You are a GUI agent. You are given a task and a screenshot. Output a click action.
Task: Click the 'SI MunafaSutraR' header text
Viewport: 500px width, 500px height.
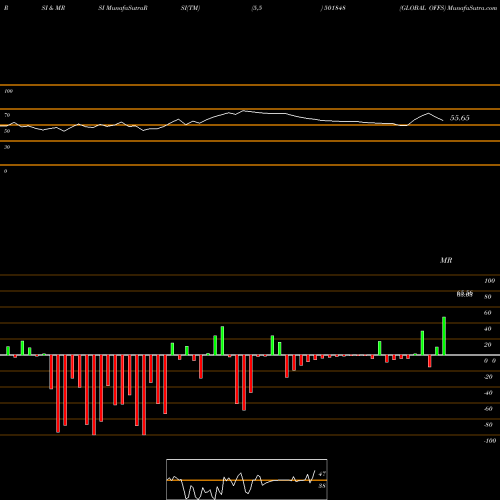tap(123, 8)
